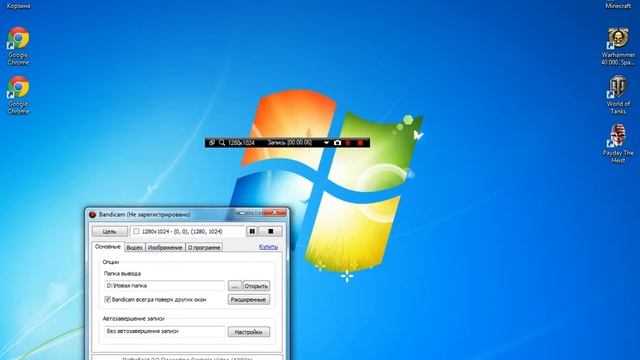
Task: Close the Bandicam window
Action: pyautogui.click(x=274, y=212)
